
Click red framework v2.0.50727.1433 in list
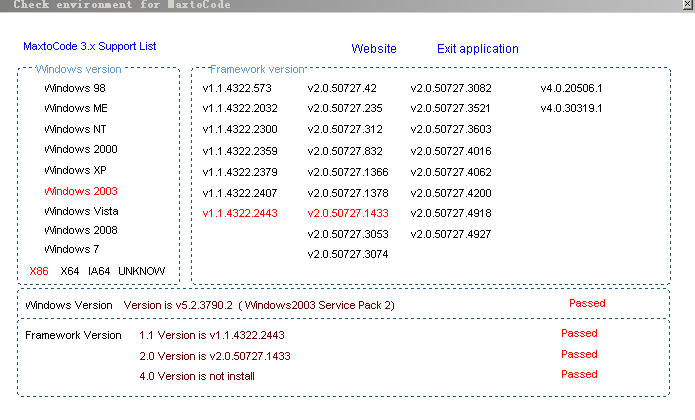pos(348,213)
